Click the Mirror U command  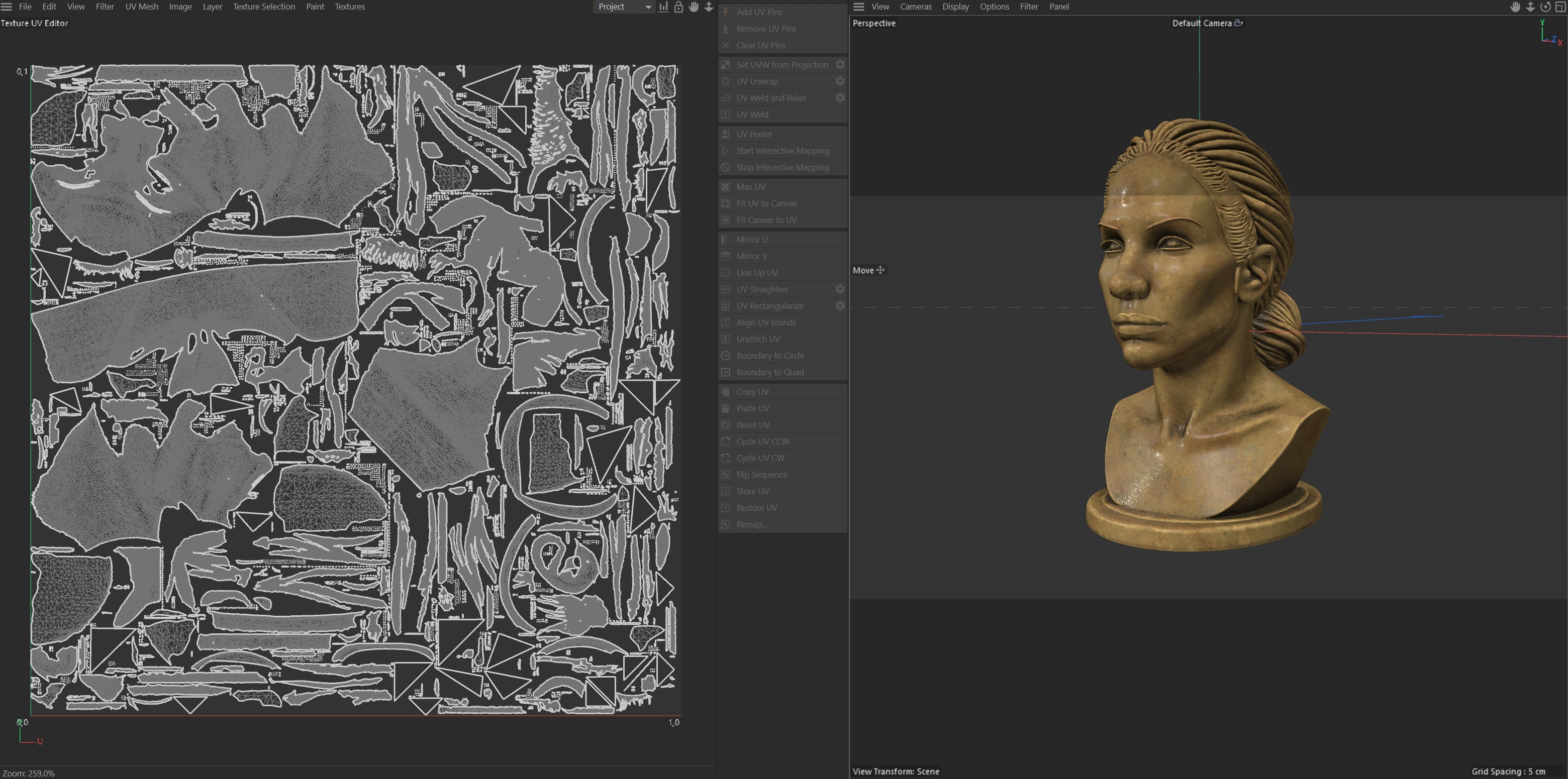(x=751, y=240)
